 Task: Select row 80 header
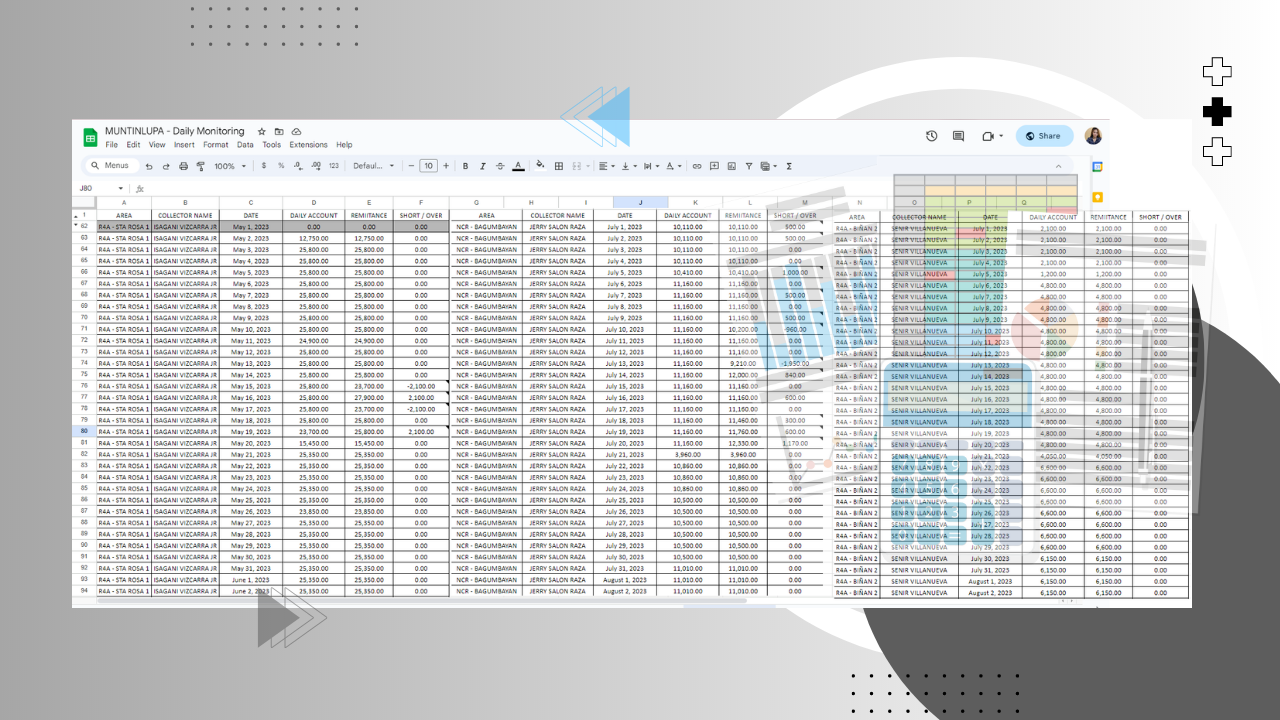[84, 432]
